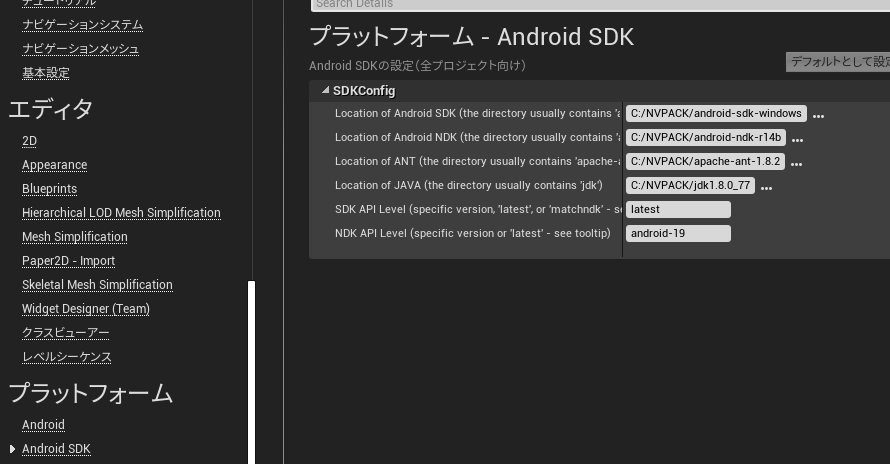Open レベルシーケンス settings
The image size is (890, 464).
67,357
